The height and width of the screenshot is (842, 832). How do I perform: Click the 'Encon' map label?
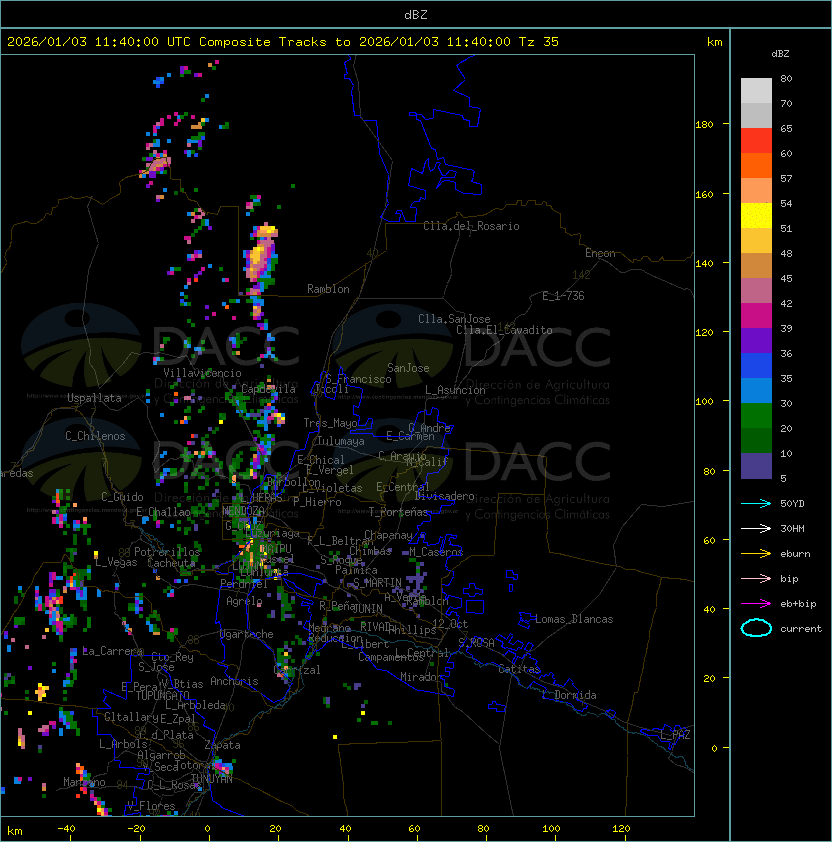pyautogui.click(x=600, y=253)
